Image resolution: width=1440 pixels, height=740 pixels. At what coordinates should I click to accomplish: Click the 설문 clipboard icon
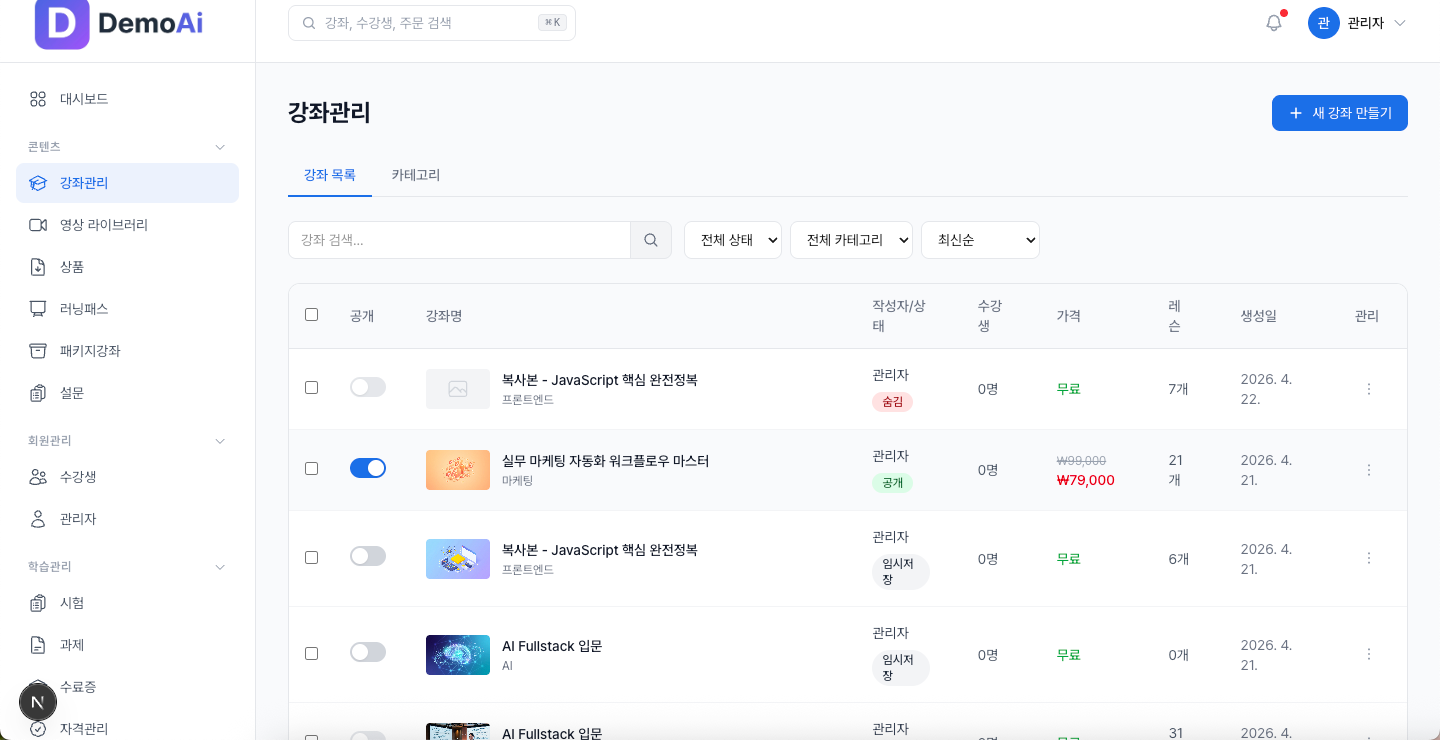click(38, 393)
